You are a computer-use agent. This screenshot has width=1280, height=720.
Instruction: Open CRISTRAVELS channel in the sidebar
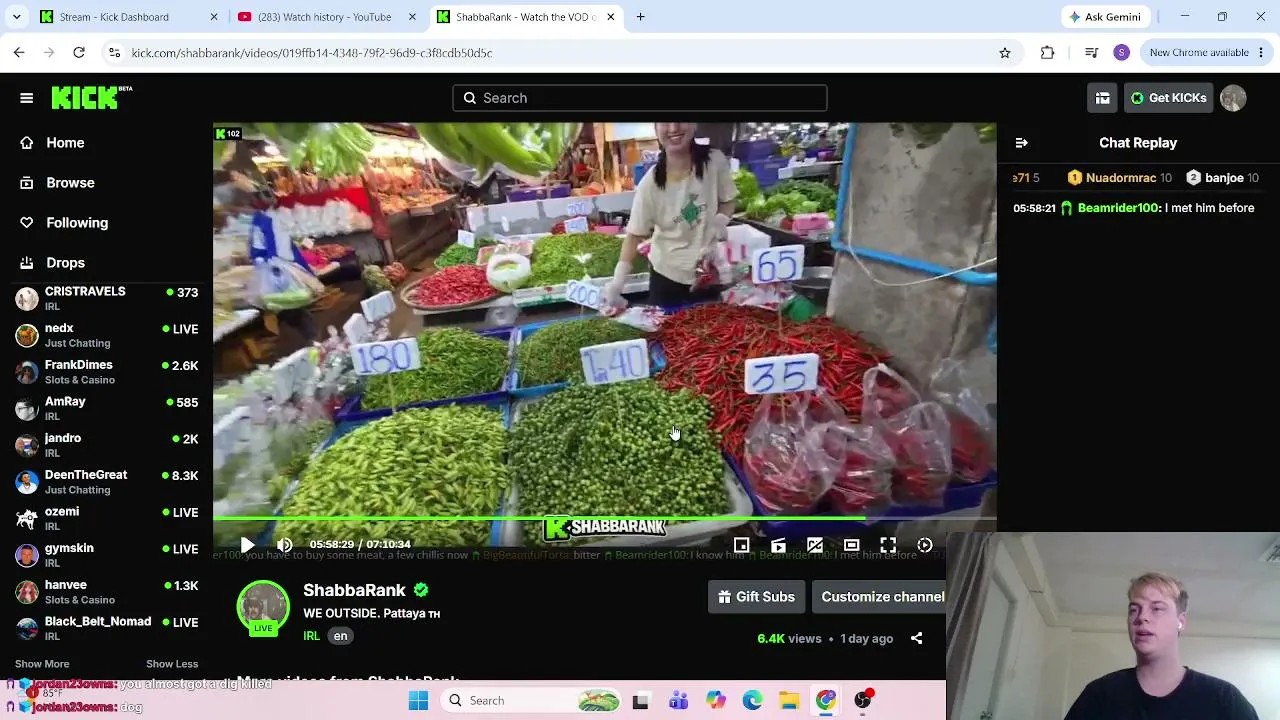pyautogui.click(x=107, y=298)
